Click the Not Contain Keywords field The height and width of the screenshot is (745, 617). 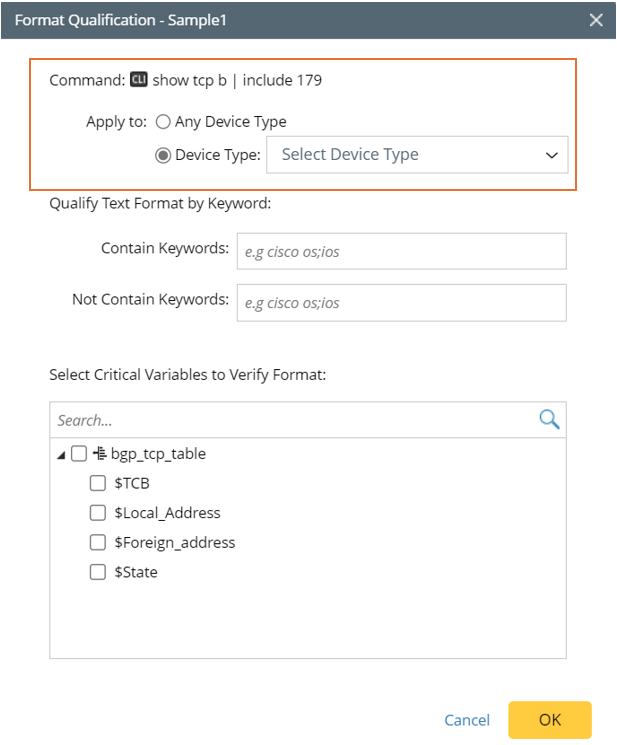(401, 302)
